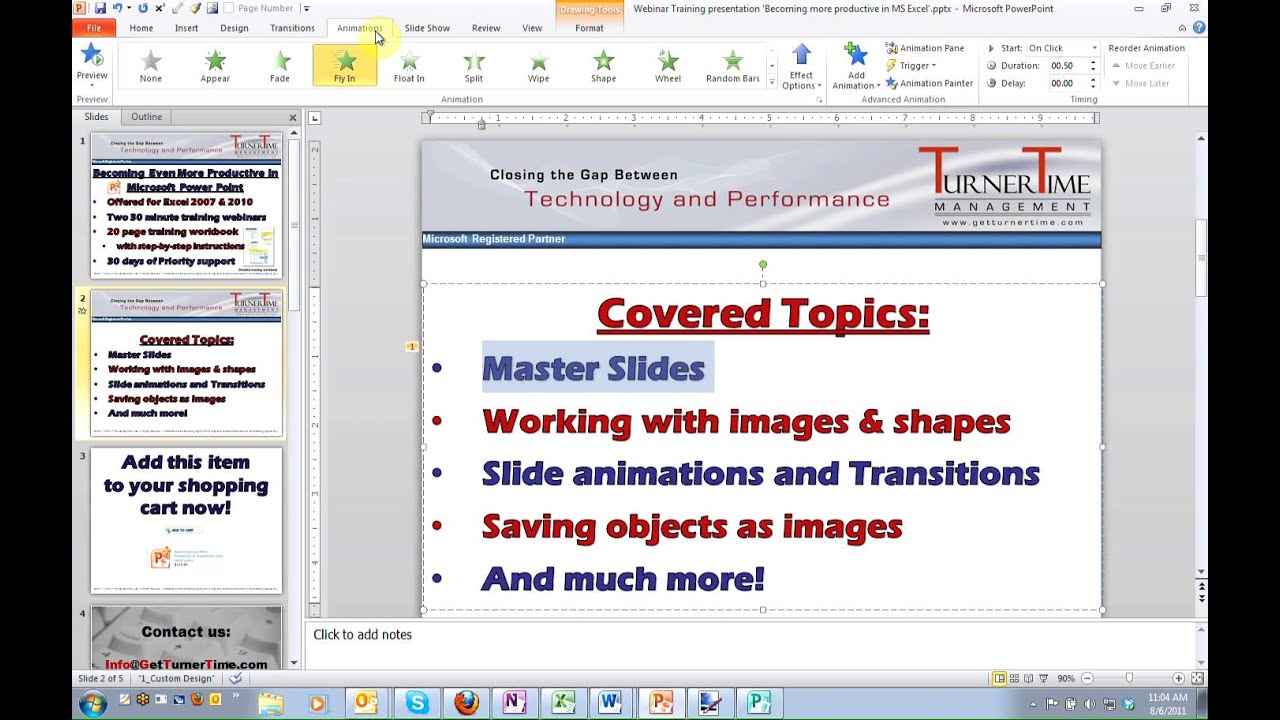
Task: Select slide 3 shopping cart thumbnail
Action: (186, 520)
